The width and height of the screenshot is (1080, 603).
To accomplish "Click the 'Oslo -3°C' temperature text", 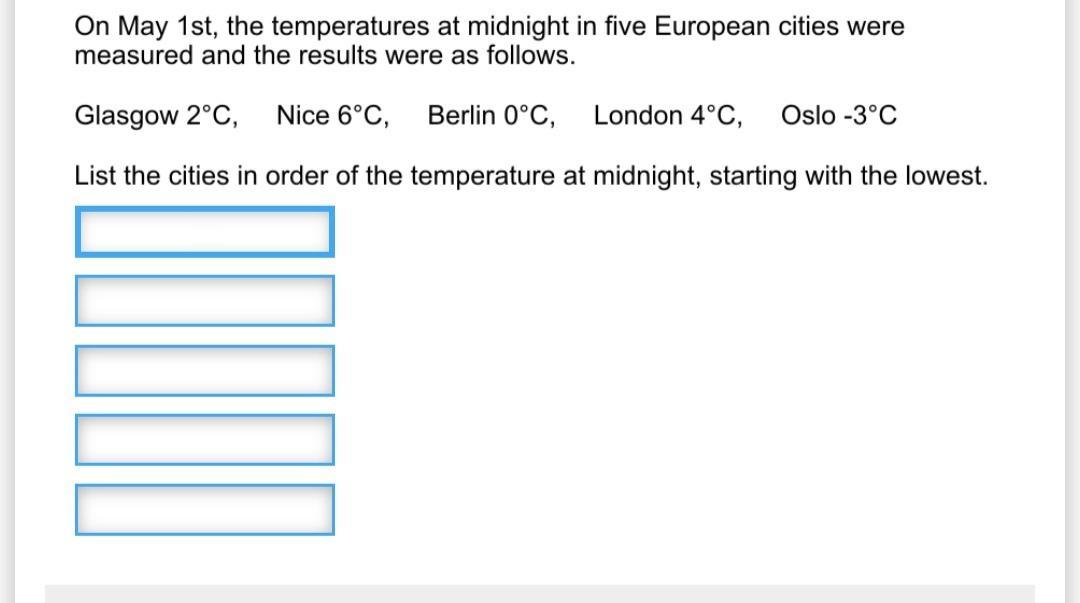I will tap(839, 116).
